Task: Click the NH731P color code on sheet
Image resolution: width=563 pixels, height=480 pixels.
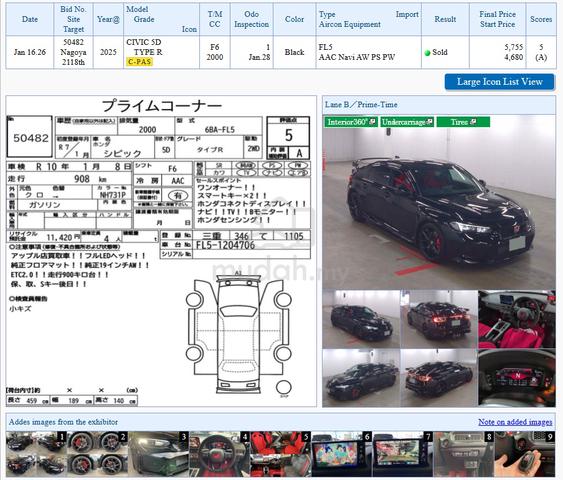Action: (x=113, y=195)
